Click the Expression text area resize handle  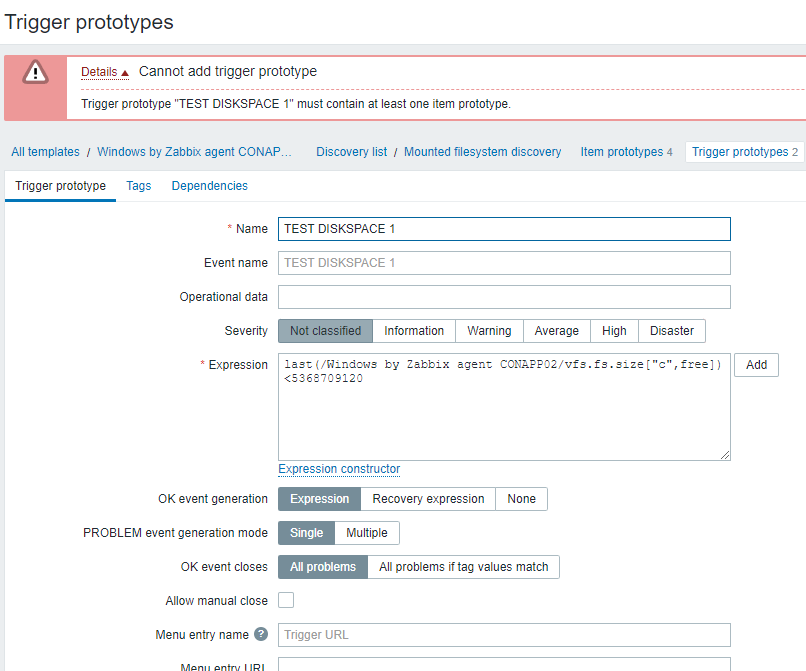pos(725,455)
